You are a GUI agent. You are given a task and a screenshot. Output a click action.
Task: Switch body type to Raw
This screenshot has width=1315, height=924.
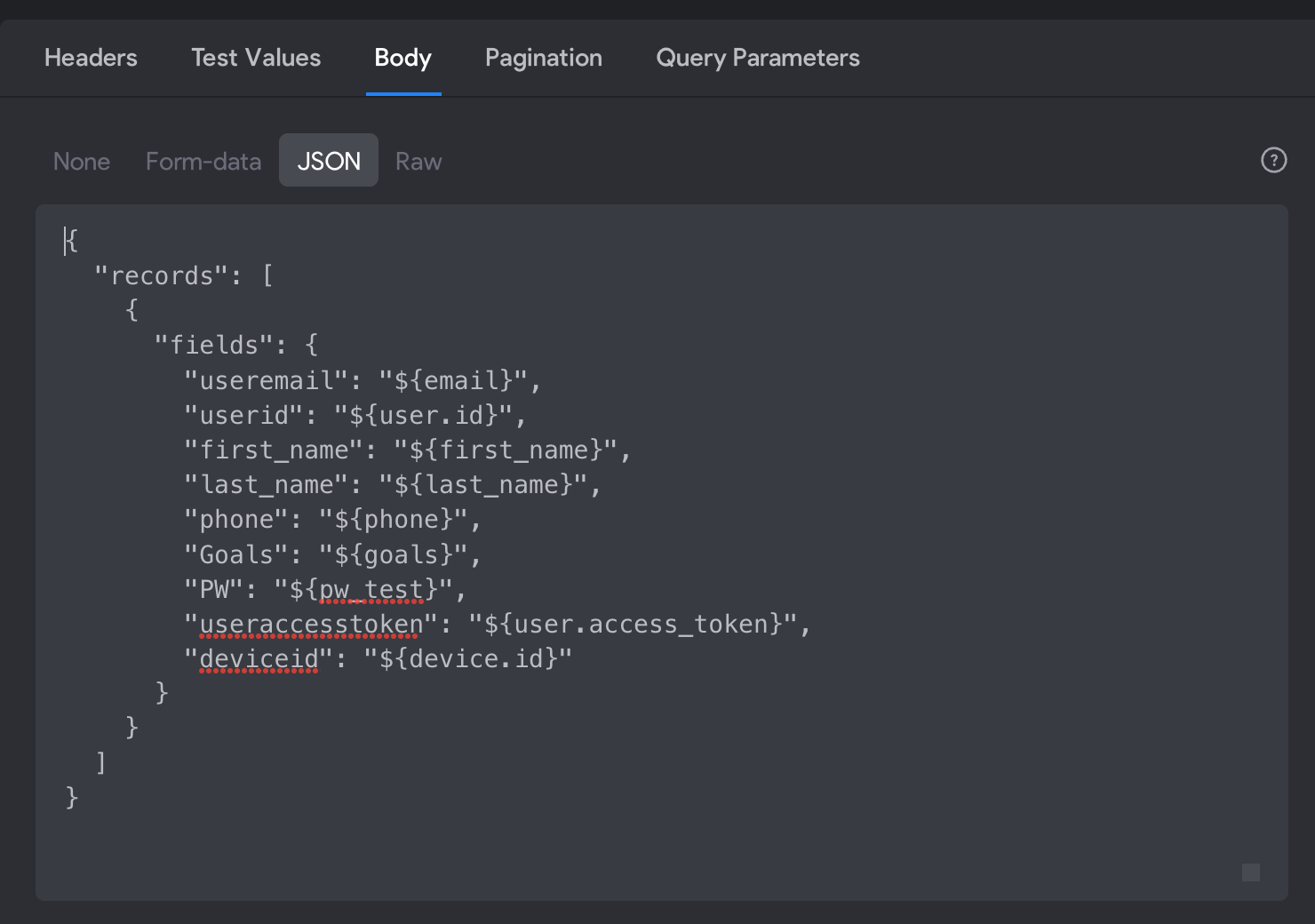pos(418,161)
